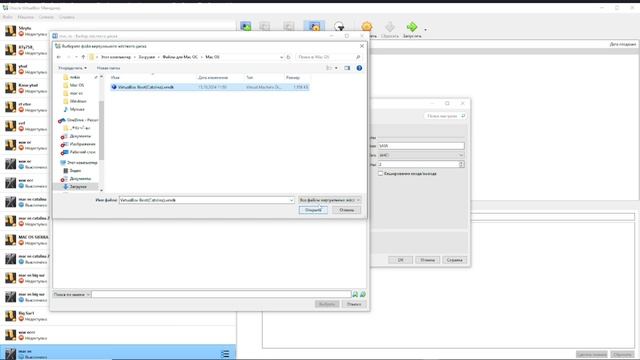Select the MAC OS SIERRA virtual machine
The image size is (640, 360).
click(25, 240)
